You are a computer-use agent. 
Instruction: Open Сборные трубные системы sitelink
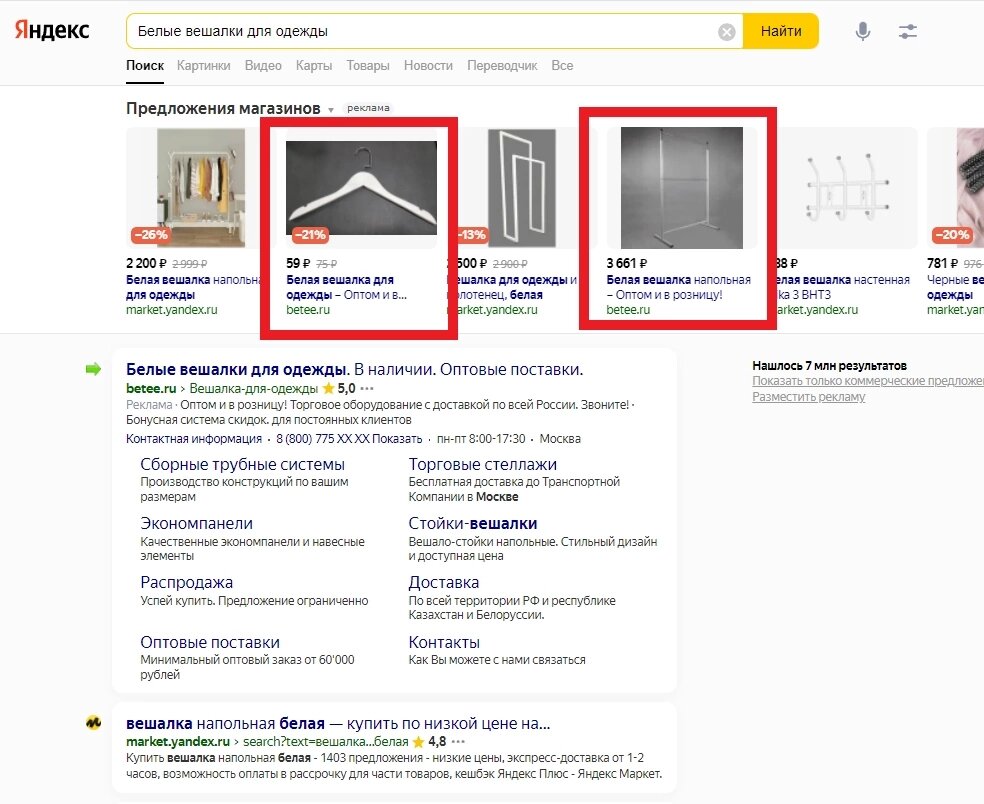(x=242, y=464)
